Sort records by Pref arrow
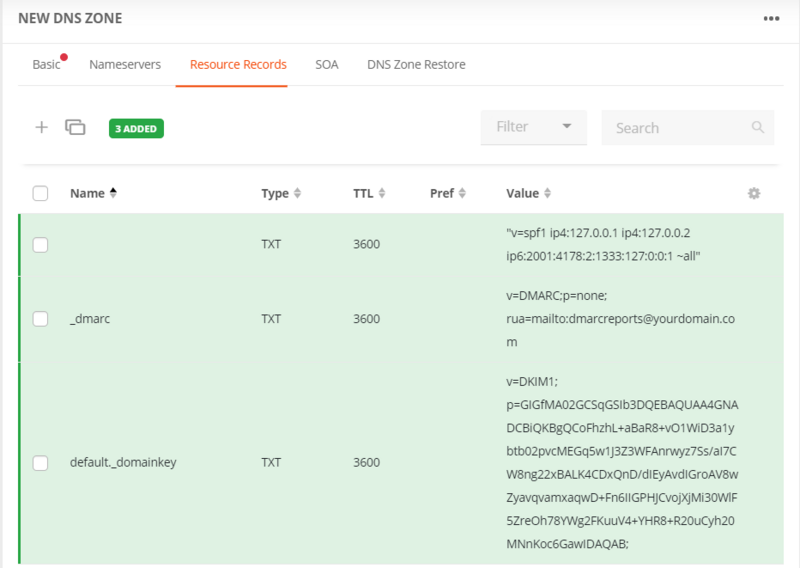 coord(462,193)
